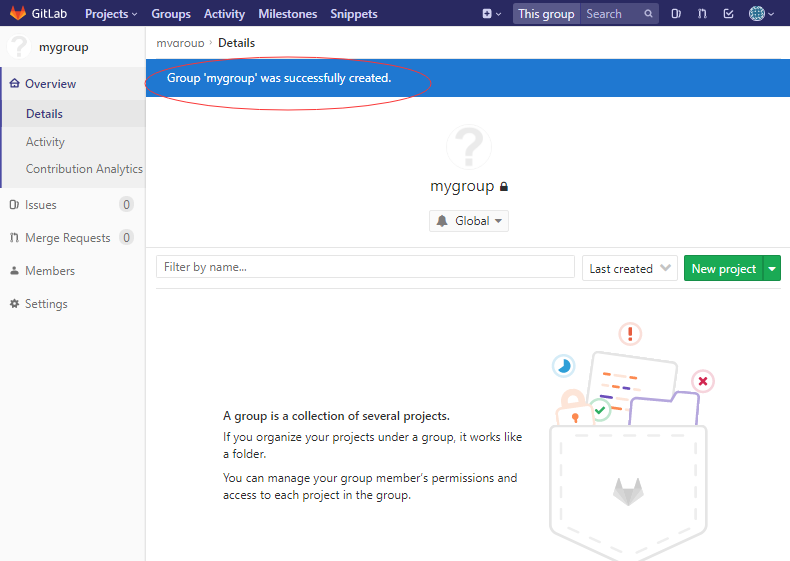Click the private lock icon beside mygroup

pyautogui.click(x=504, y=186)
